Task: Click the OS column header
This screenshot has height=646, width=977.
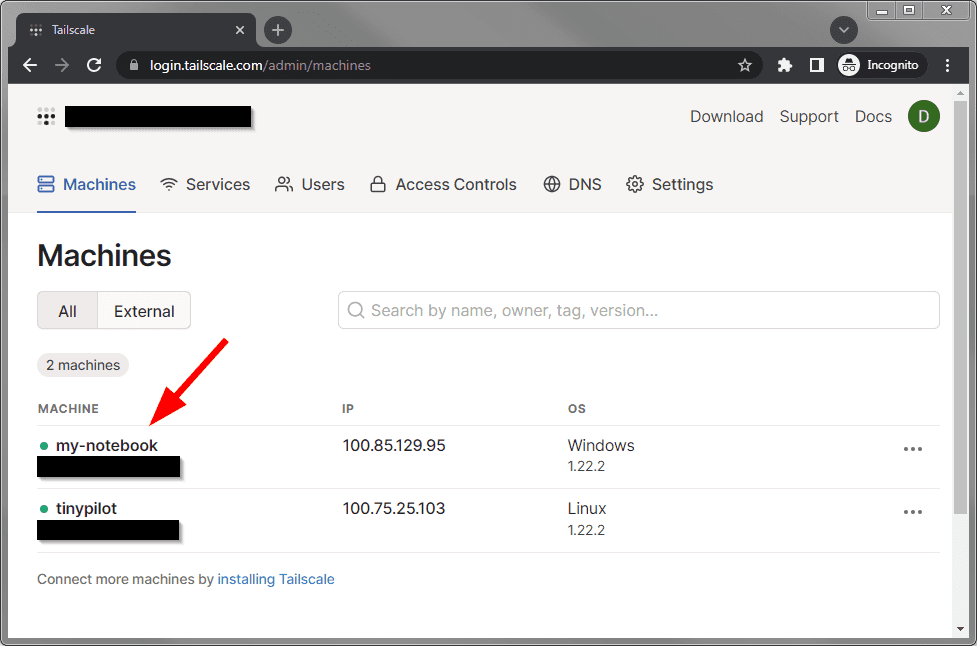Action: coord(576,409)
